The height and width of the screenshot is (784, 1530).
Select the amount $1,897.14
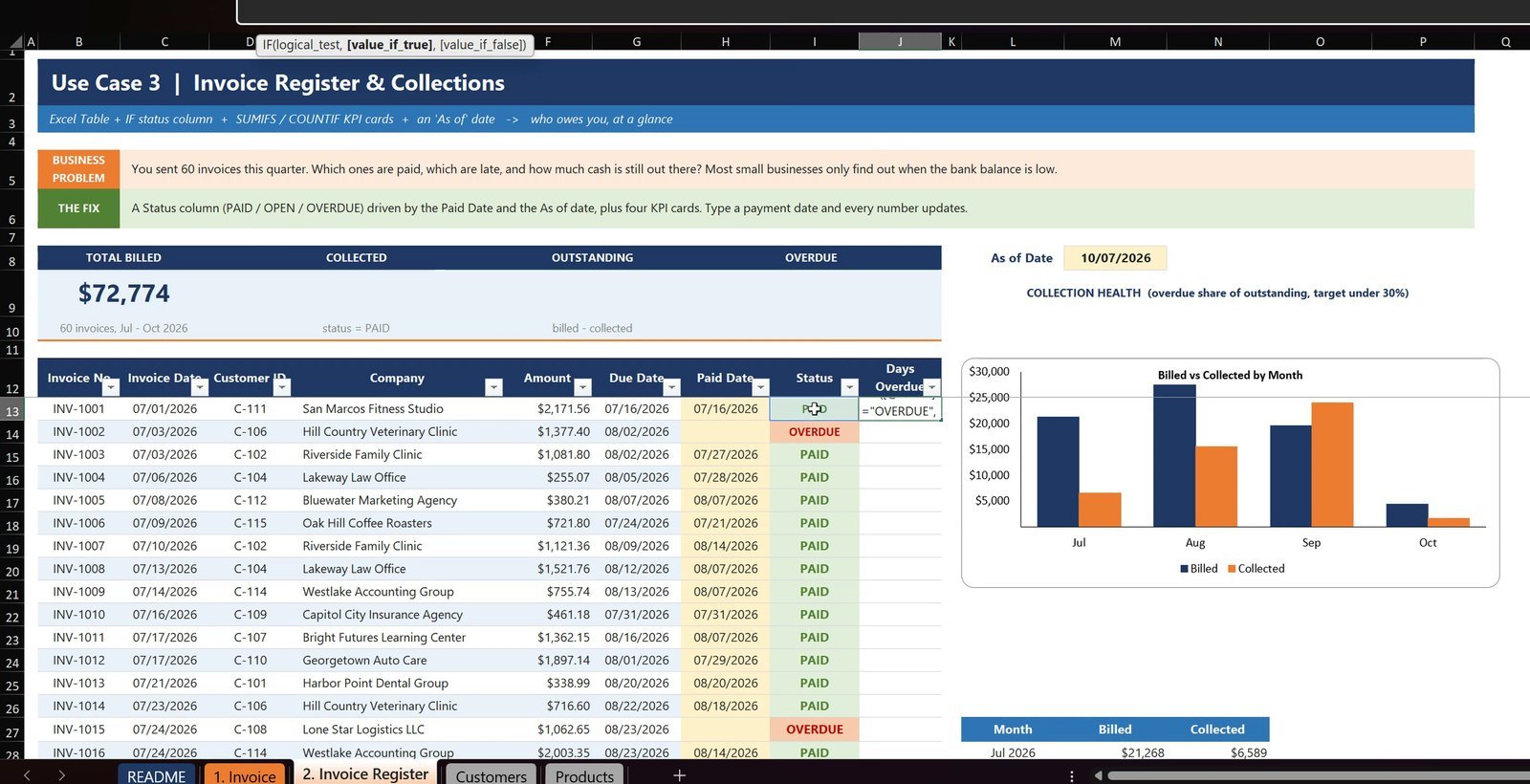pos(549,661)
